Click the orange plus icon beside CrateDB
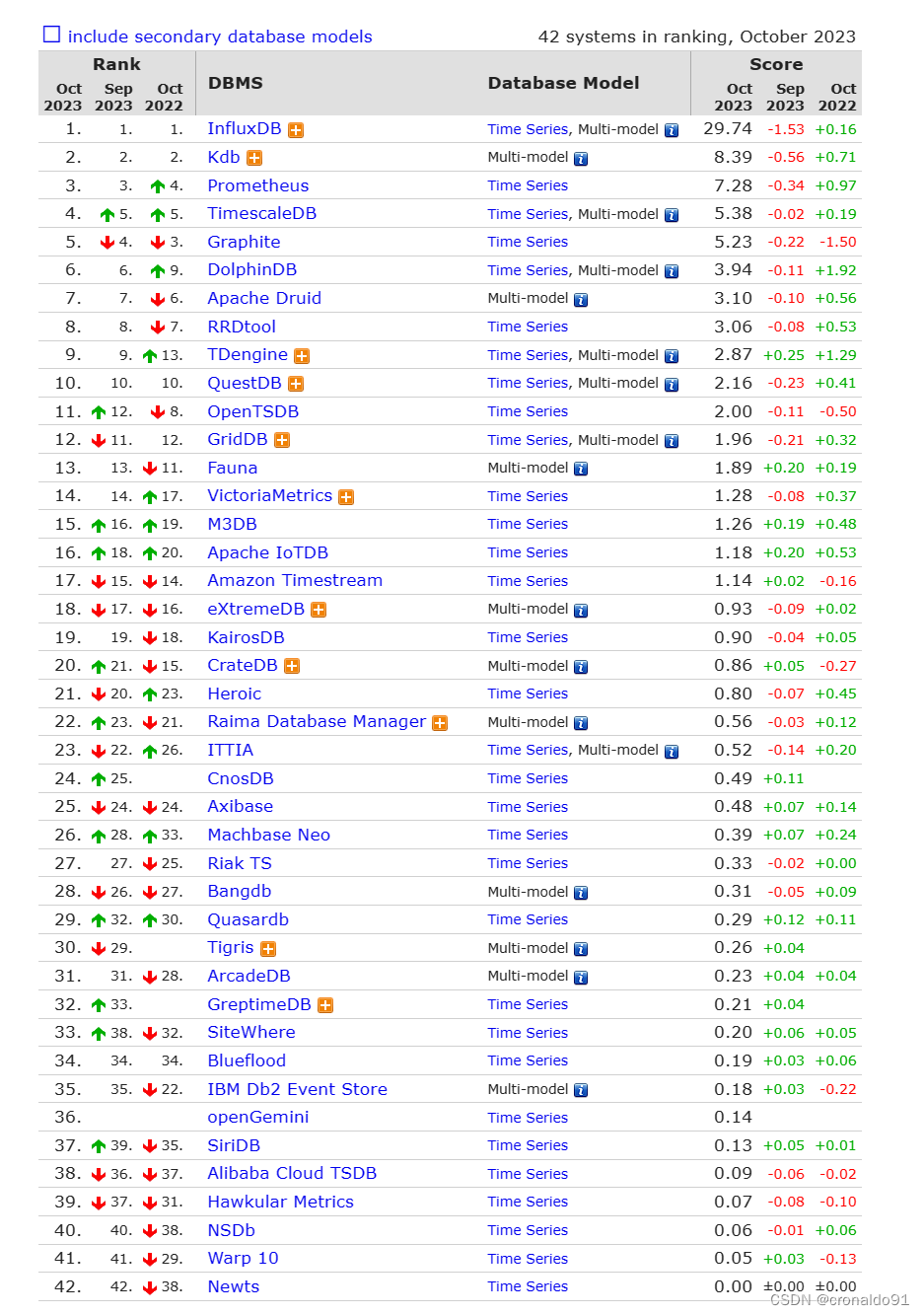This screenshot has height=1315, width=924. 292,667
